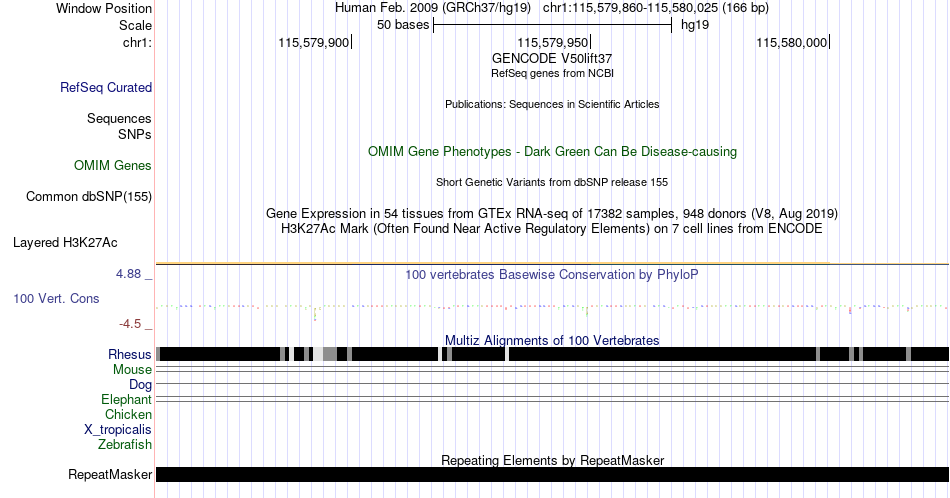Image resolution: width=950 pixels, height=498 pixels.
Task: Click the RefSeq Curated track label
Action: point(106,87)
